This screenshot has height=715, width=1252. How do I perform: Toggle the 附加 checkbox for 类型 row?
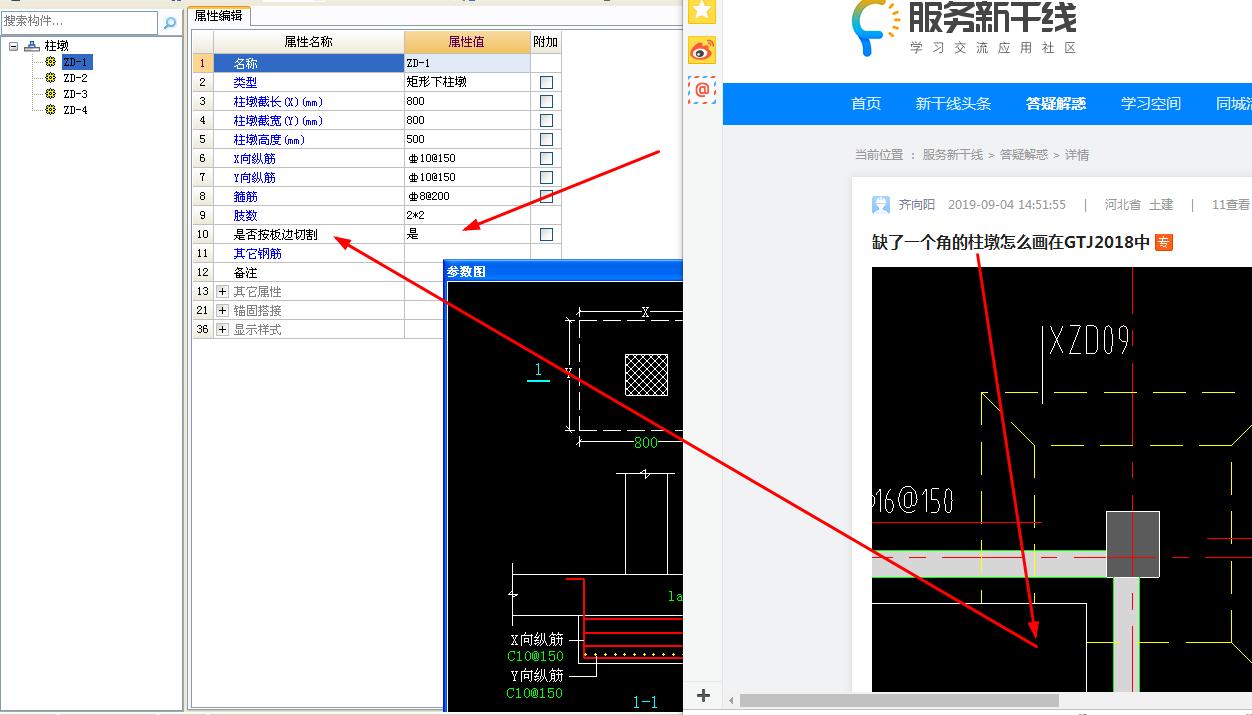(x=546, y=82)
